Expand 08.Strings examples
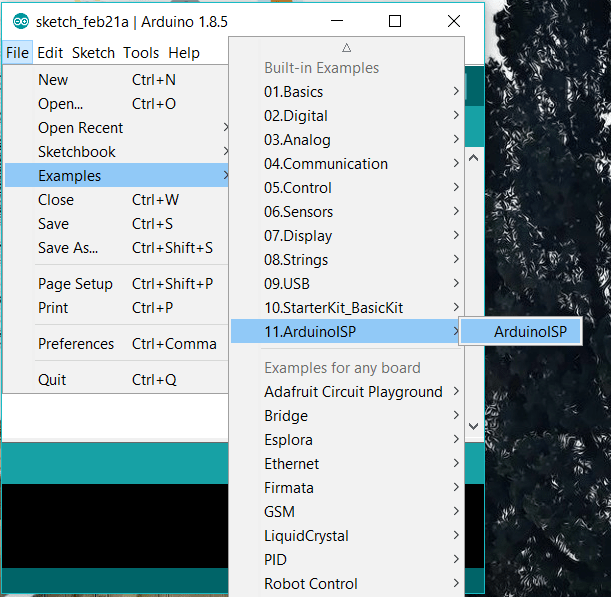The width and height of the screenshot is (611, 597). coord(346,260)
